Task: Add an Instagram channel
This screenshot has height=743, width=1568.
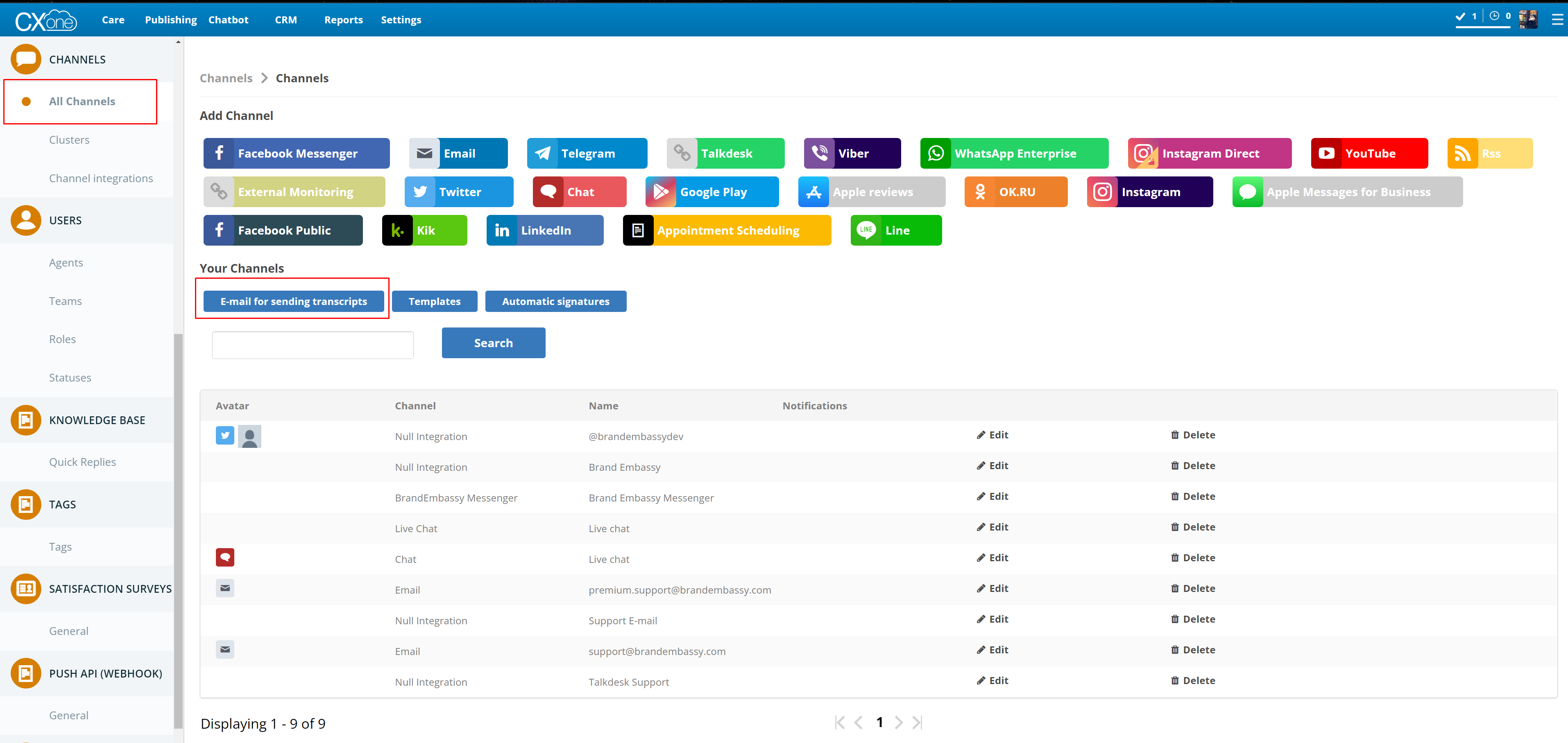Action: pos(1150,192)
